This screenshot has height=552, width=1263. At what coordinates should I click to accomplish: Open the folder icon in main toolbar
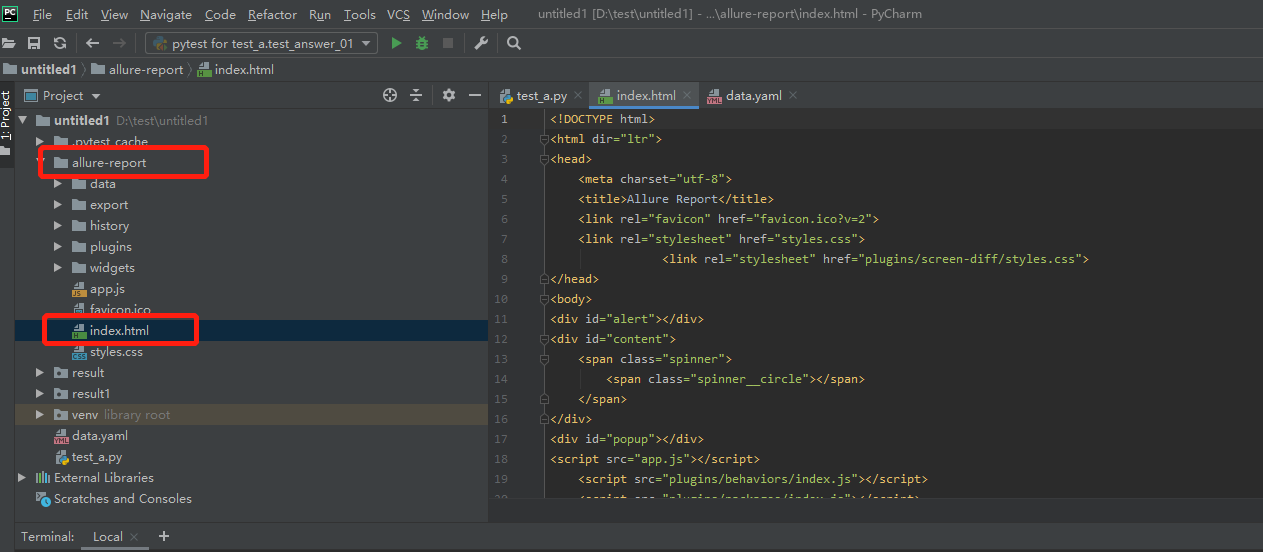click(9, 43)
